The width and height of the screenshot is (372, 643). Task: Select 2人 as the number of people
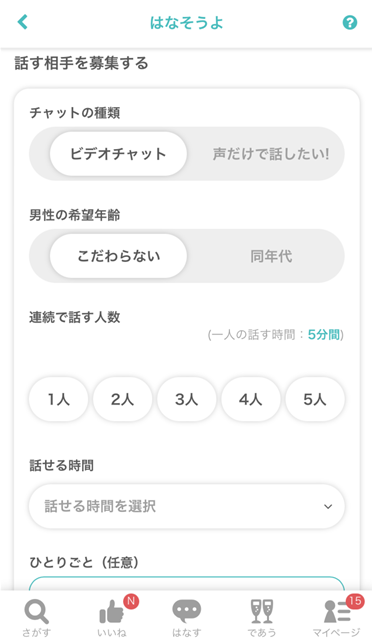pos(122,399)
